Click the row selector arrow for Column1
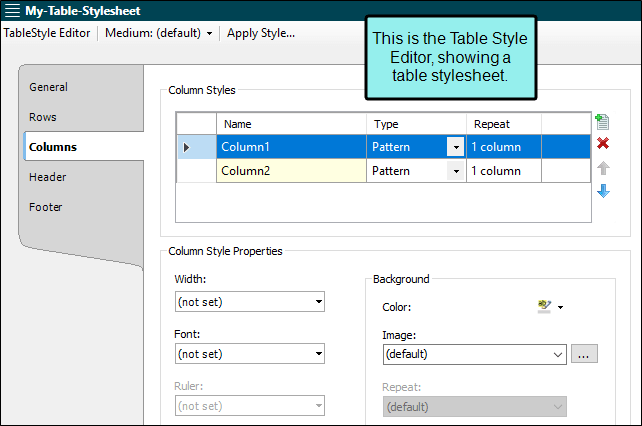Image resolution: width=642 pixels, height=426 pixels. point(187,147)
